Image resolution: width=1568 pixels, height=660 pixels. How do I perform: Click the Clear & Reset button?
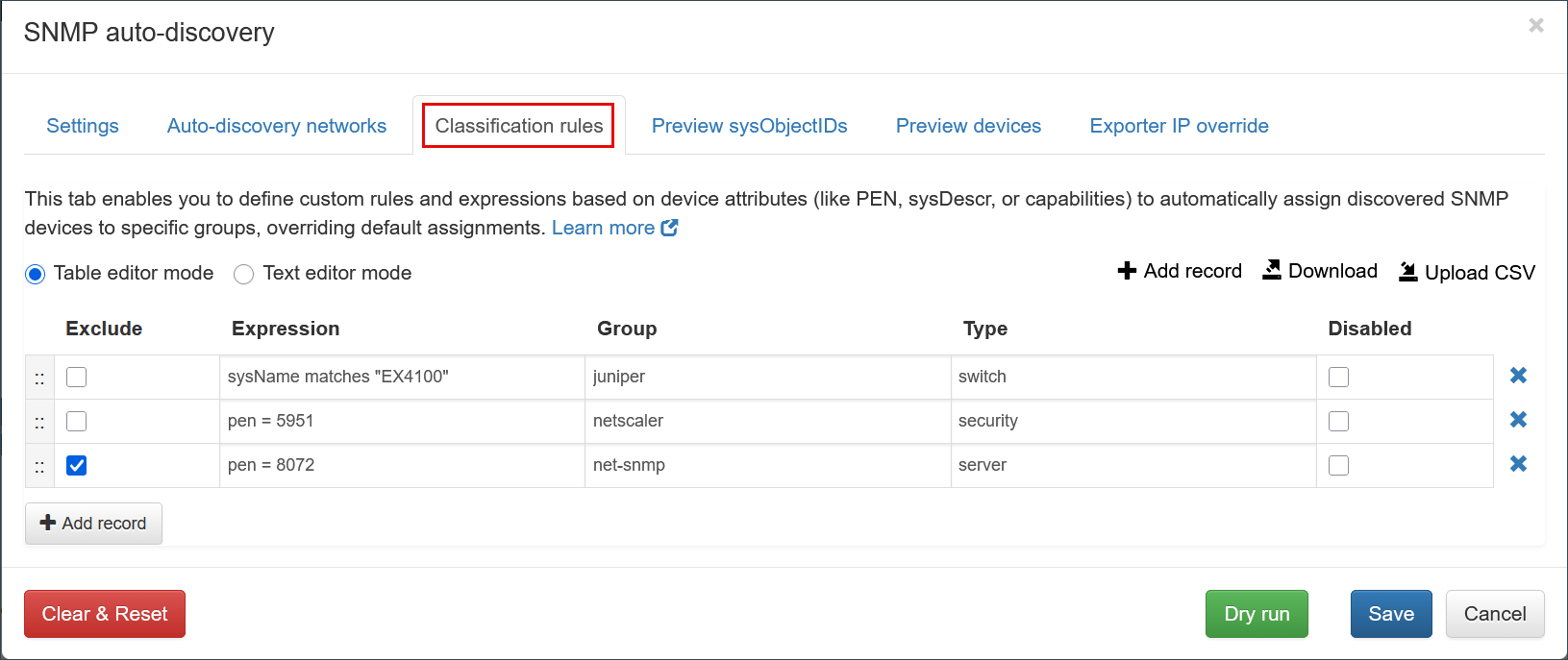[x=105, y=614]
